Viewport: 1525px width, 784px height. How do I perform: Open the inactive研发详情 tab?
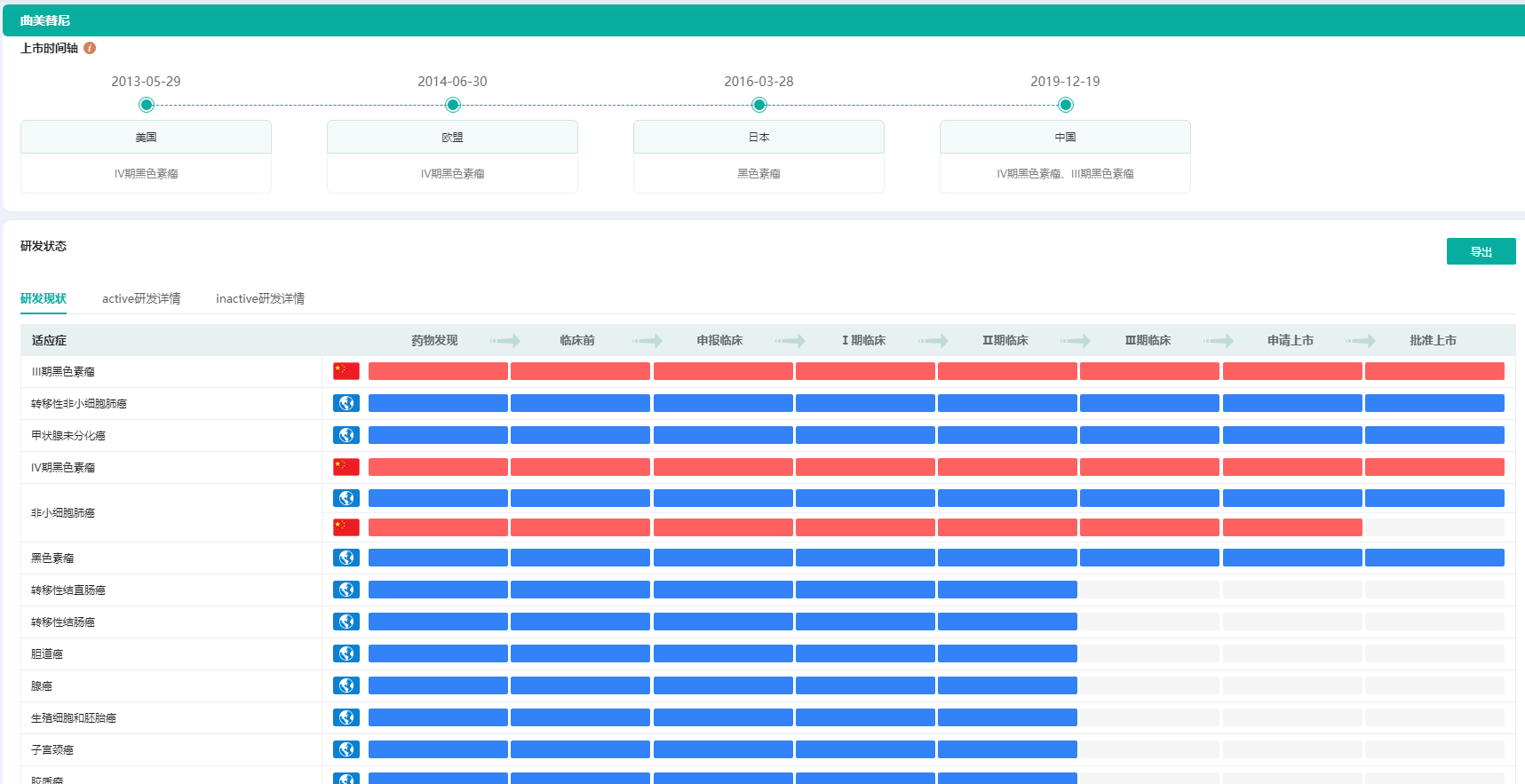tap(260, 298)
